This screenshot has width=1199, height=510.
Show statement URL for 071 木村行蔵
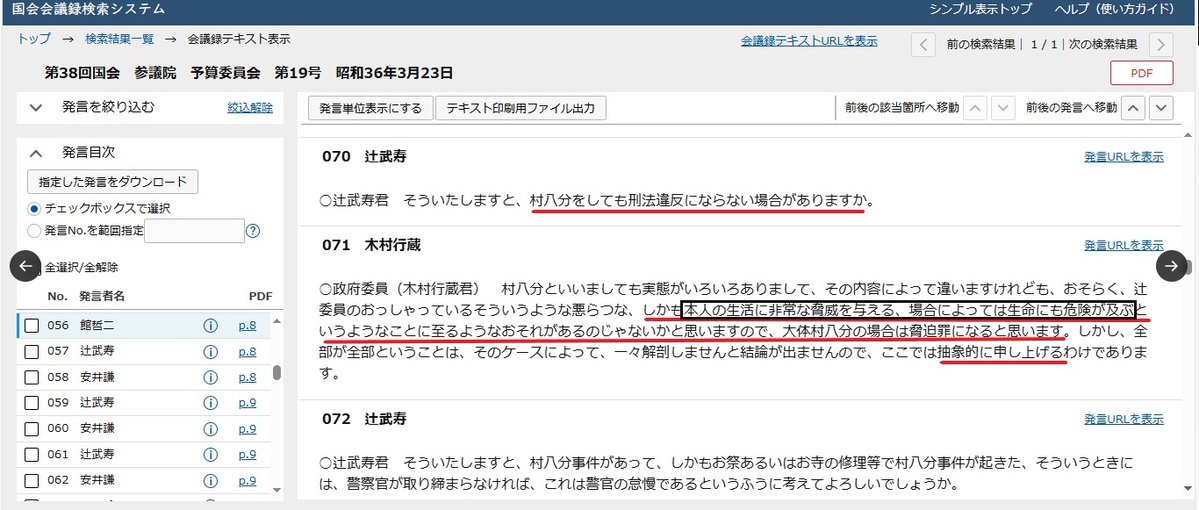[x=1124, y=245]
